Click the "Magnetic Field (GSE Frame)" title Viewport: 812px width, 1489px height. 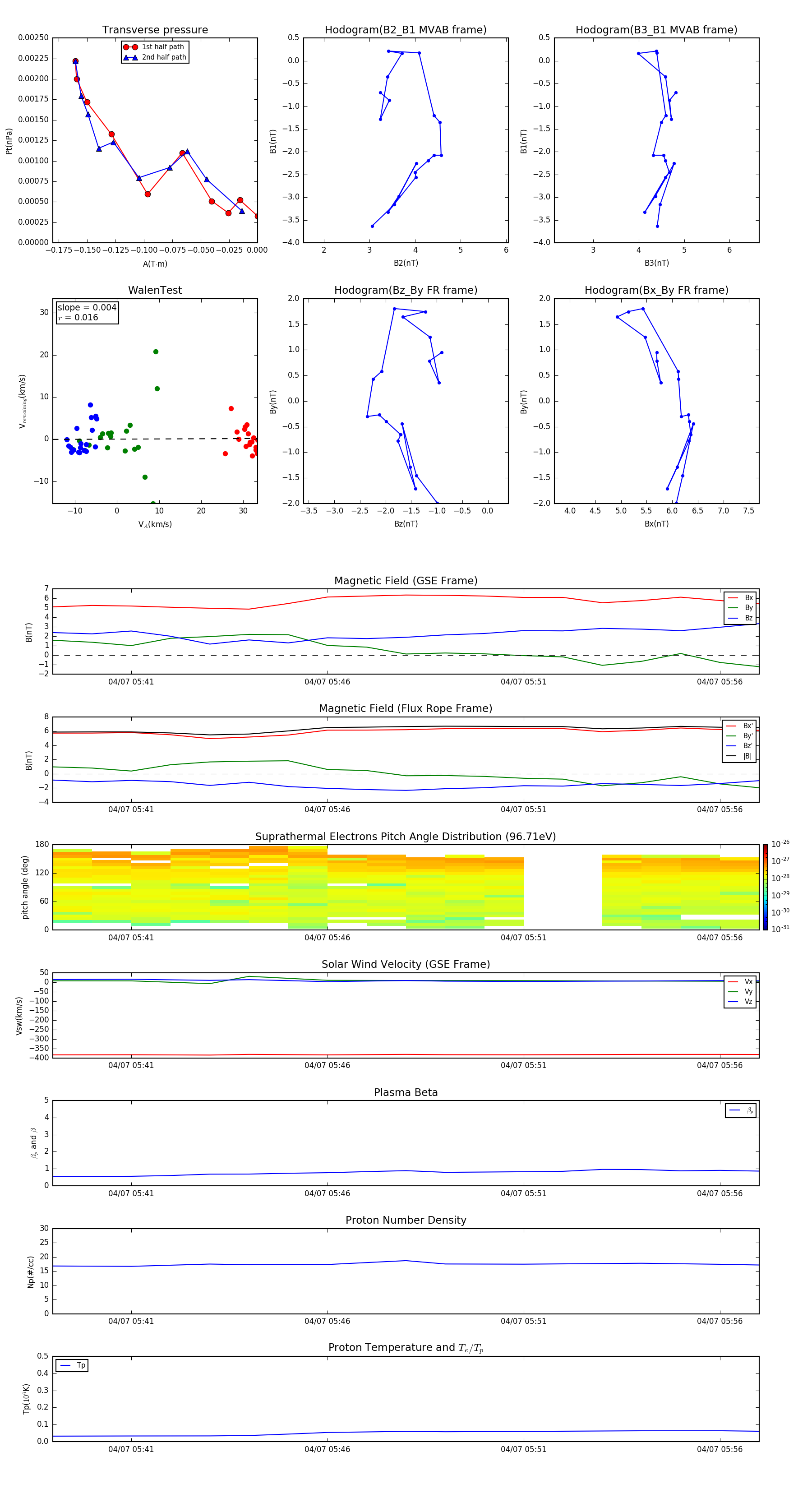pyautogui.click(x=406, y=581)
